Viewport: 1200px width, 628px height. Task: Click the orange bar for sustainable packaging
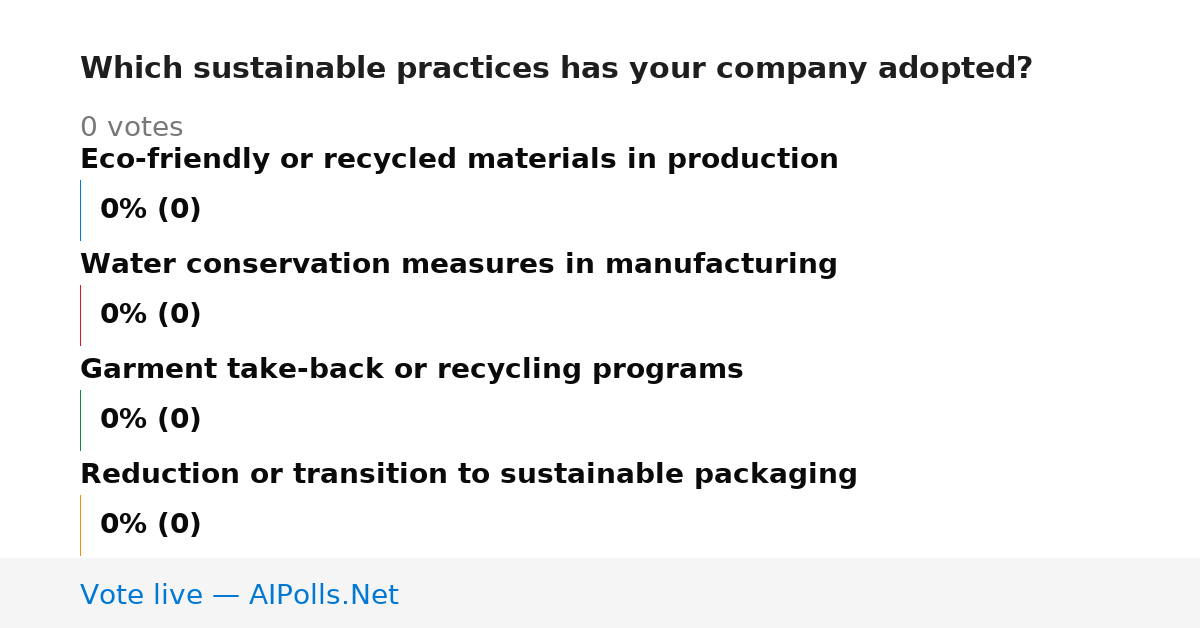click(x=80, y=525)
